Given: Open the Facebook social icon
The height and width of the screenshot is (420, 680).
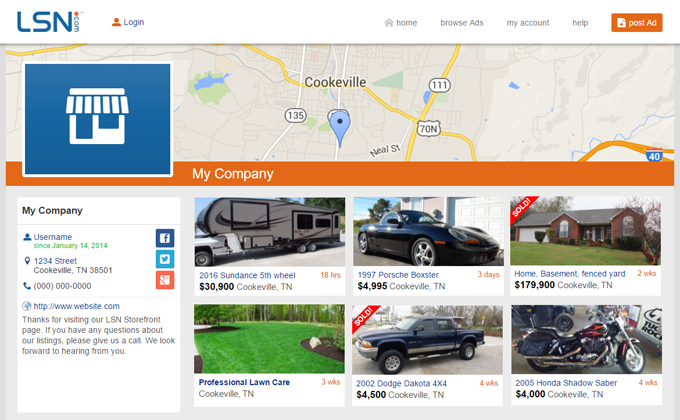Looking at the screenshot, I should click(165, 238).
